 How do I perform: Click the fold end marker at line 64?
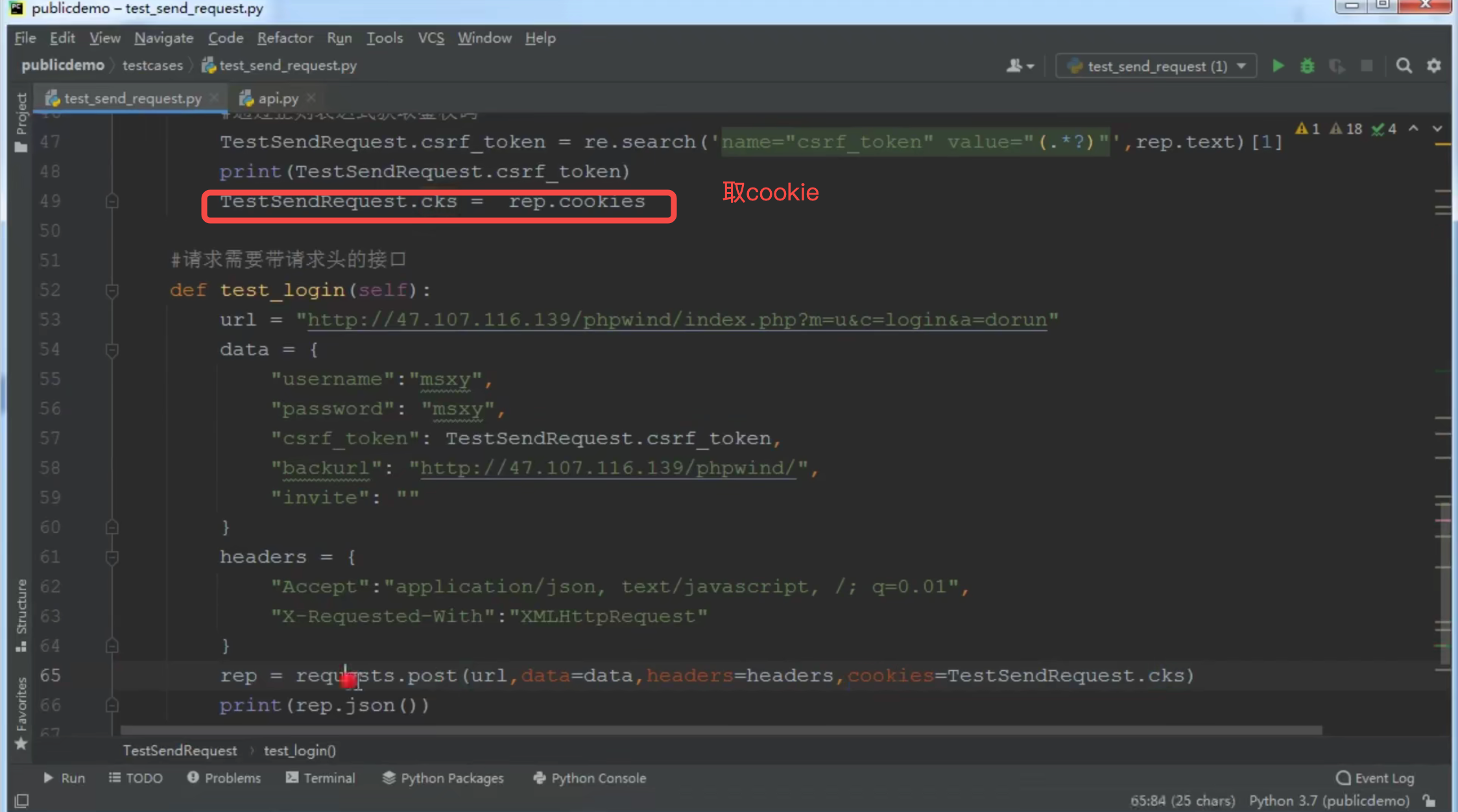112,646
